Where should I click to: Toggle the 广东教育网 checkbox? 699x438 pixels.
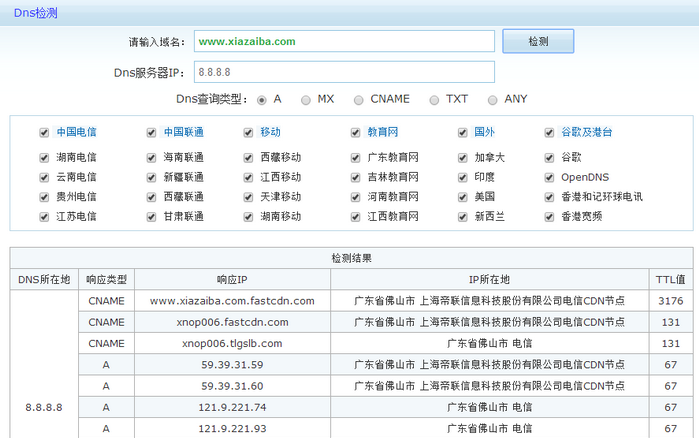pos(355,158)
